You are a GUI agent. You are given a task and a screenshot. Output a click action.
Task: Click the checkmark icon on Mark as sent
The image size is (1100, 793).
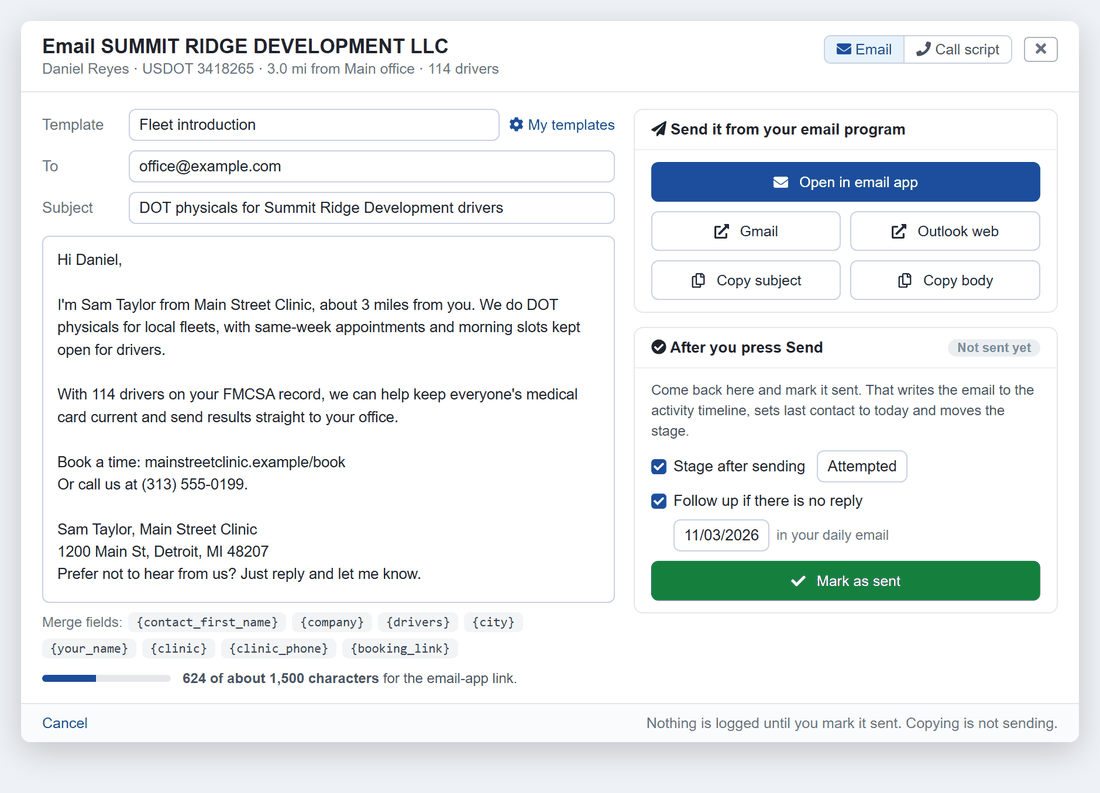tap(798, 581)
